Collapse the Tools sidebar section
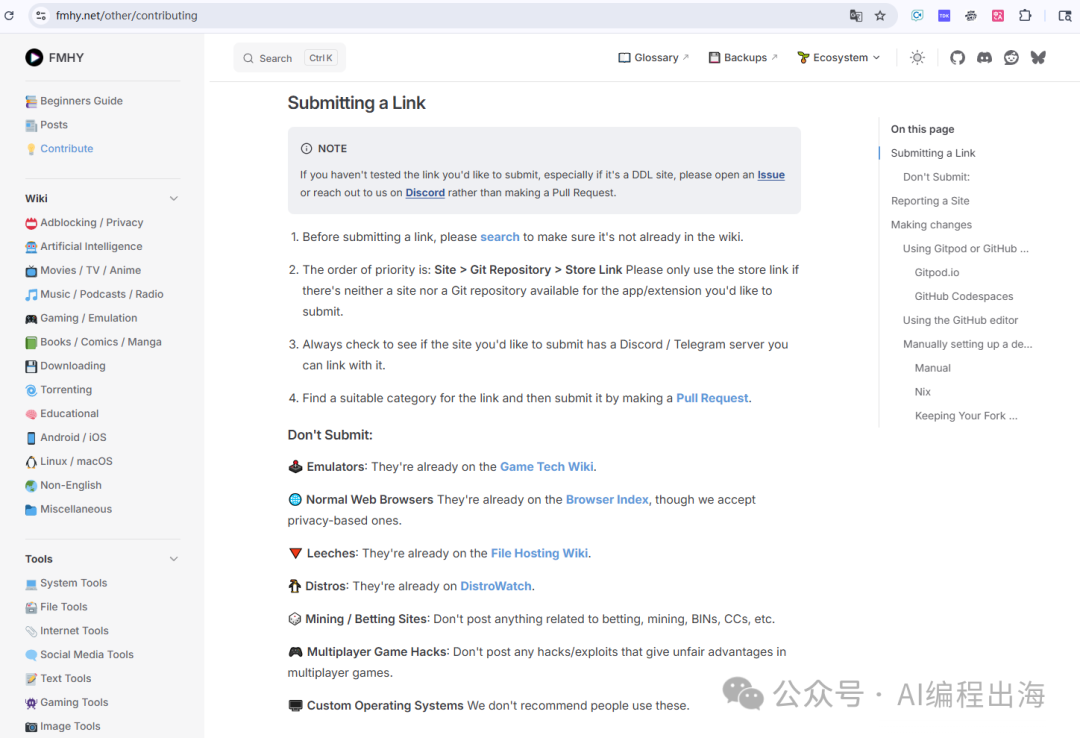Screen dimensions: 1080x738 pos(174,559)
